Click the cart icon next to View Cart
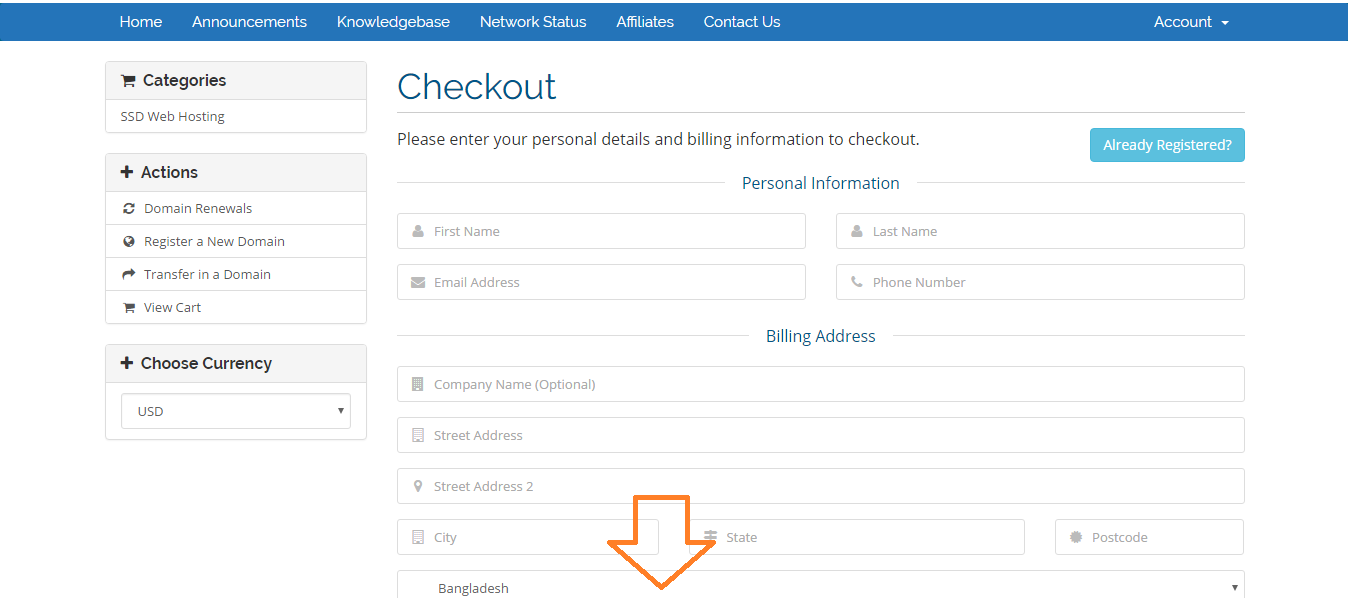1348x598 pixels. pos(128,308)
